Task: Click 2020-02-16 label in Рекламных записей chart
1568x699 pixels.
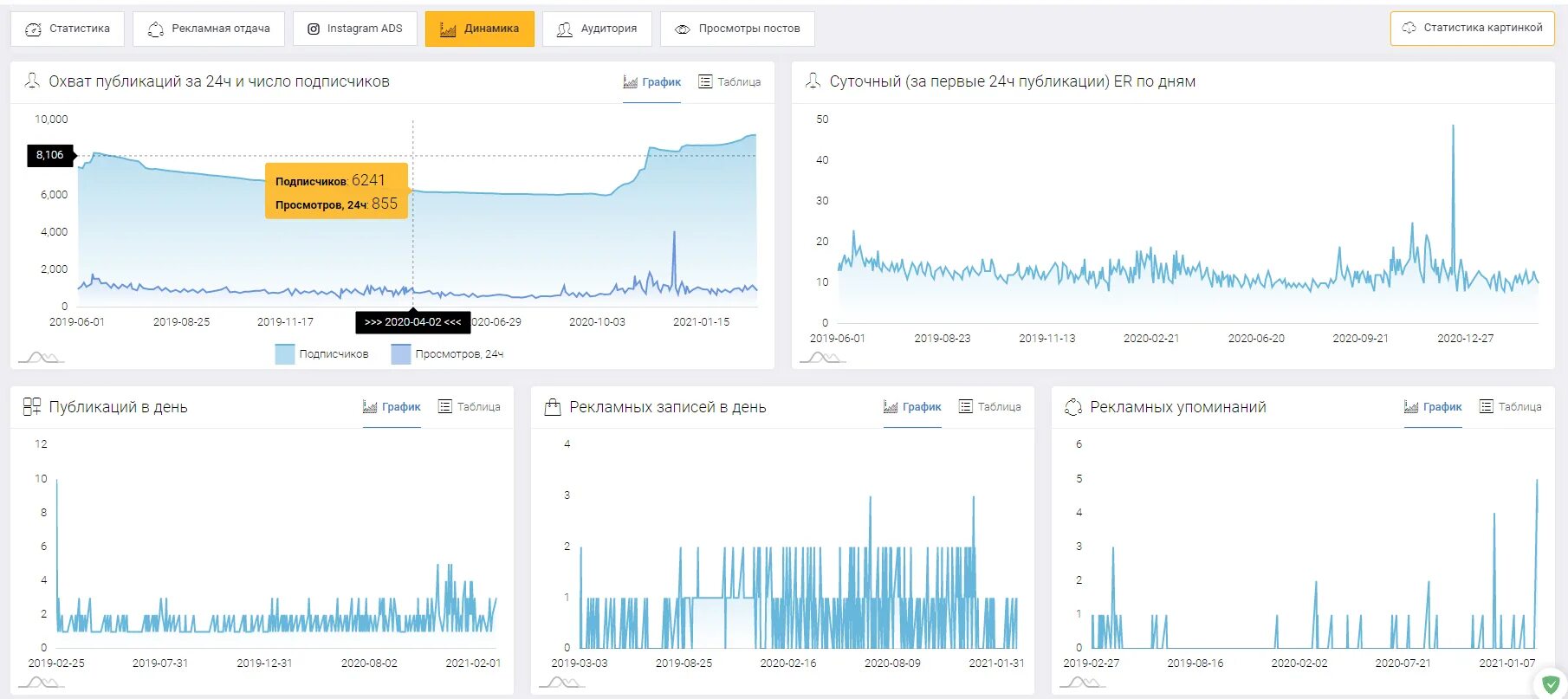Action: coord(788,663)
